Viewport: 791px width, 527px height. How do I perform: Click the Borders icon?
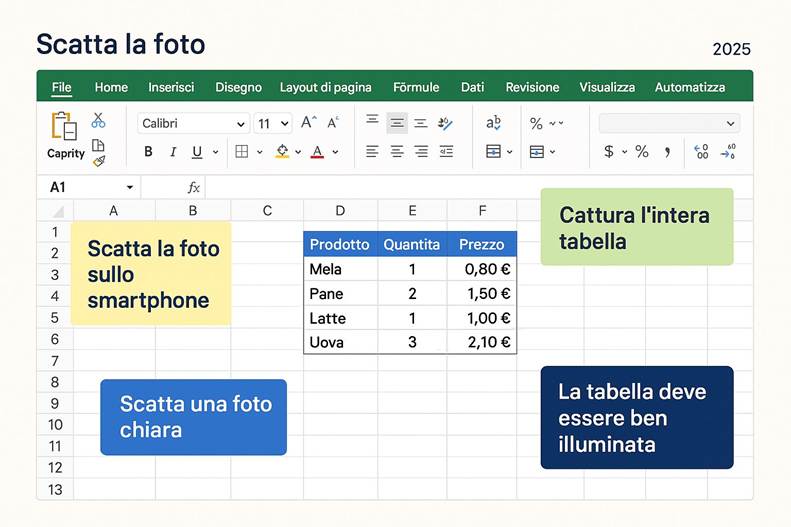tap(242, 151)
